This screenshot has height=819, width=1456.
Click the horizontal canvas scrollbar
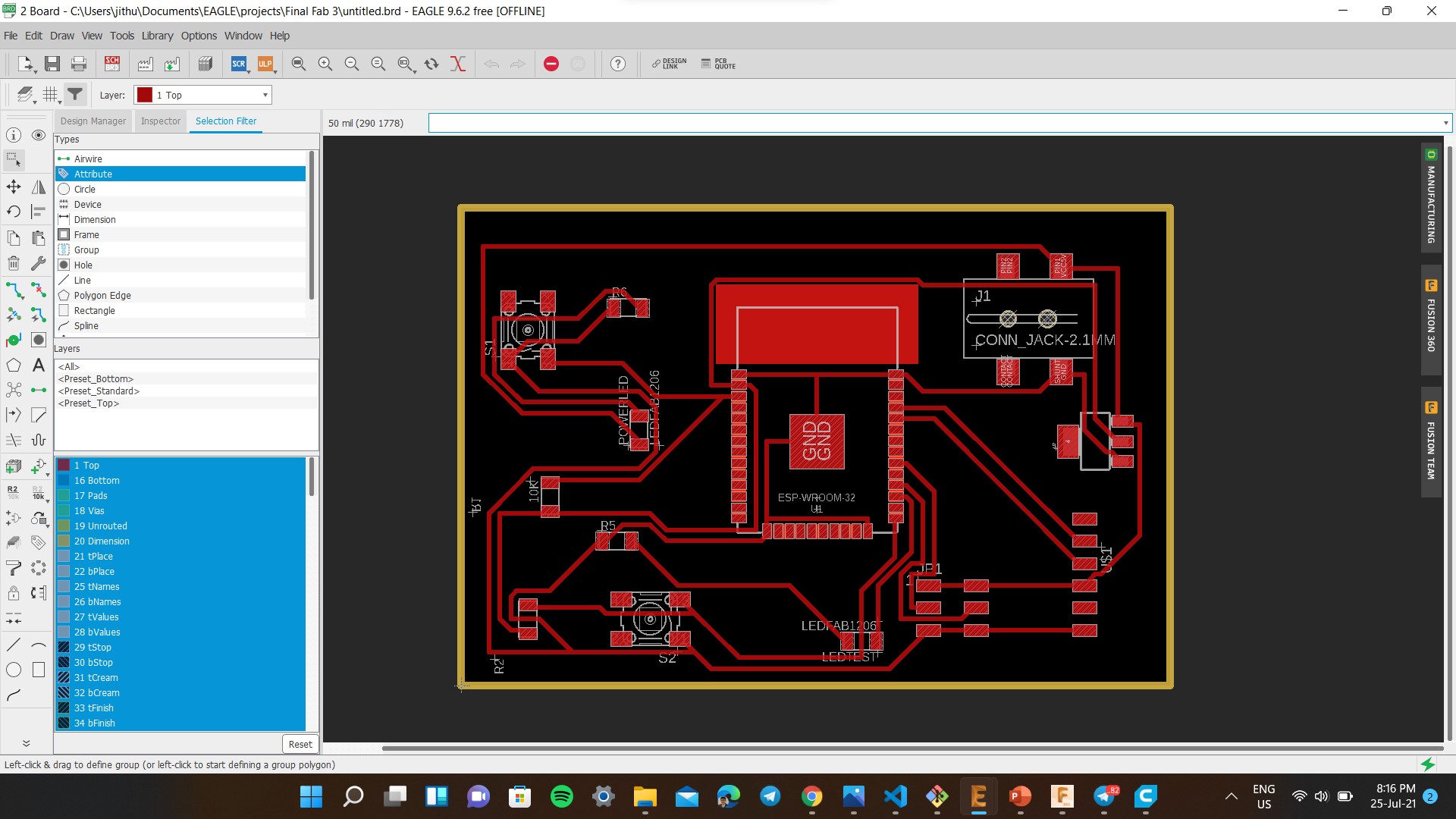point(912,748)
